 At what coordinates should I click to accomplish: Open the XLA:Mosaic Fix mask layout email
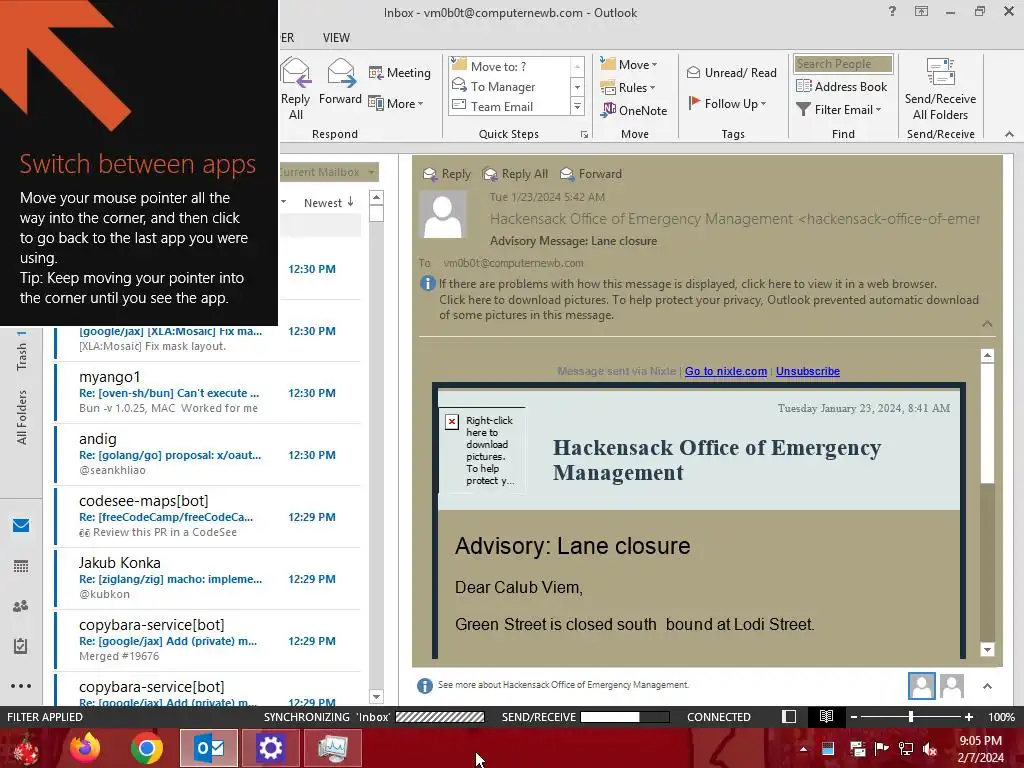click(208, 342)
